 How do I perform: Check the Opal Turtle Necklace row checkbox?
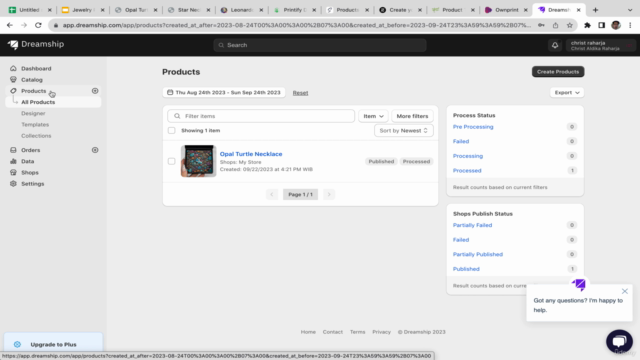(171, 161)
